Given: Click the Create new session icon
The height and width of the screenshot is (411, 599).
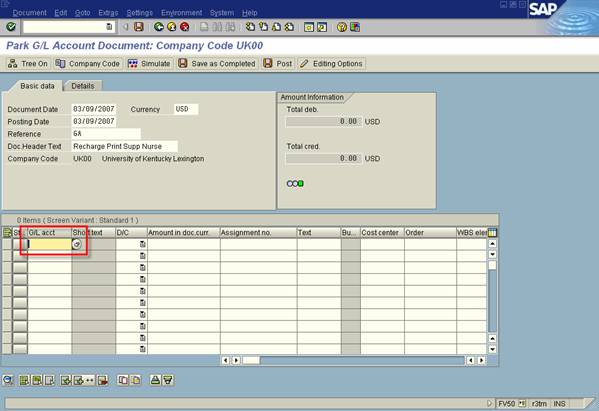Looking at the screenshot, I should coord(309,27).
